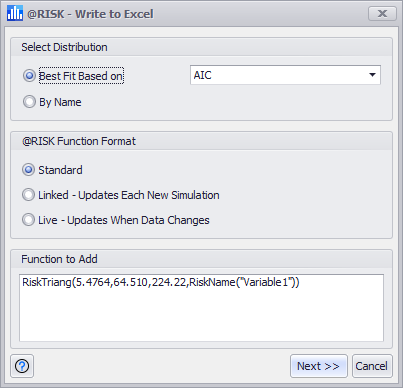Viewport: 403px width, 388px height.
Task: Click the Next >> button
Action: click(x=319, y=366)
